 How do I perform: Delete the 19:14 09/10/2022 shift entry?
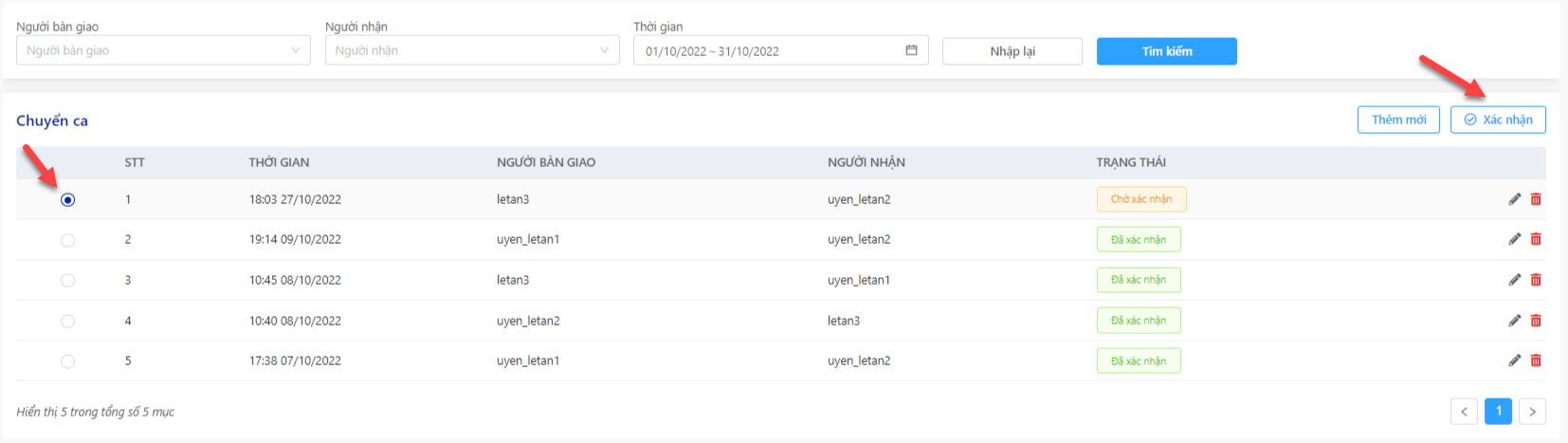click(x=1536, y=239)
